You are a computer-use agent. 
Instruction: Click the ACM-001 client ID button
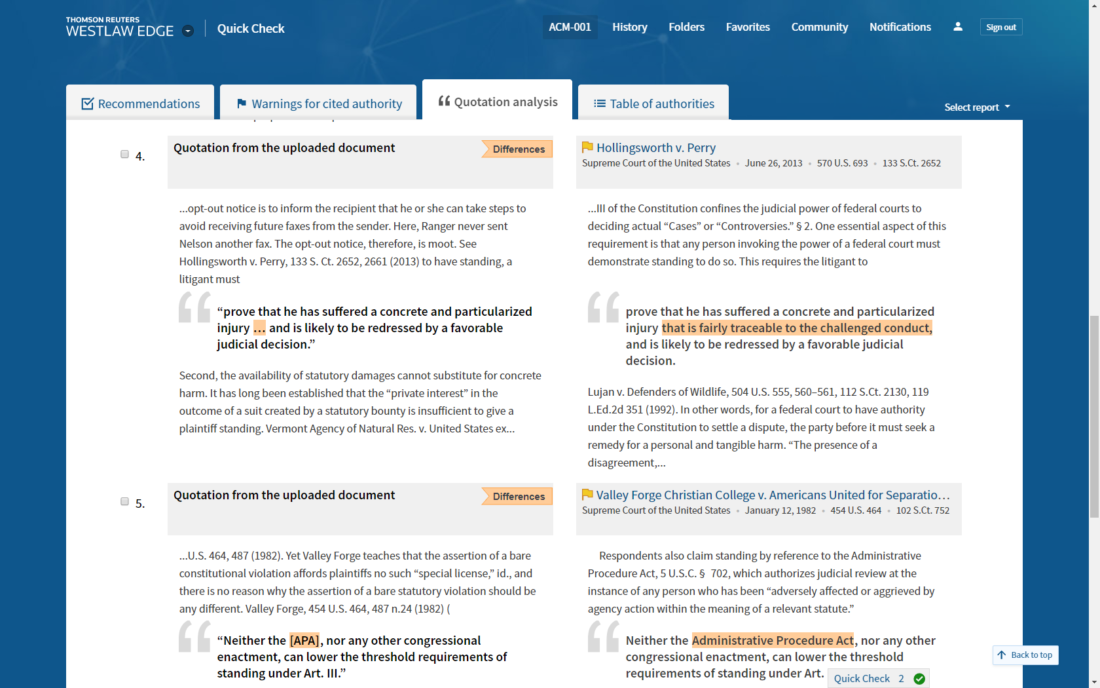tap(570, 27)
